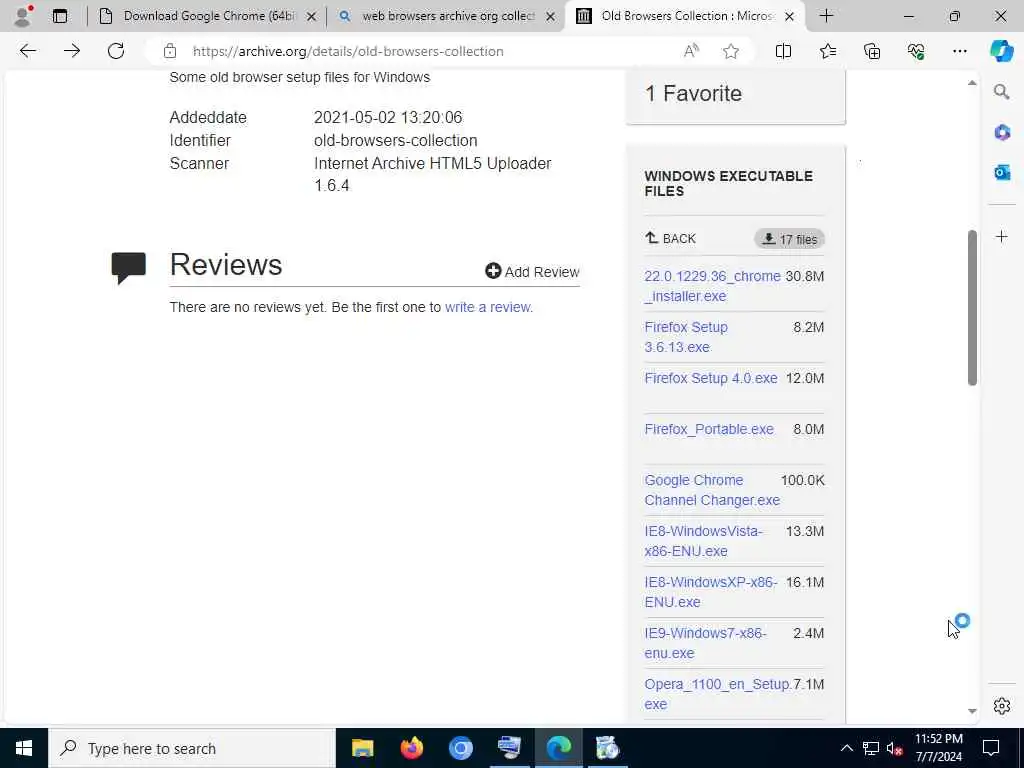Download Google Chrome Channel Changer.exe
Viewport: 1024px width, 768px height.
coord(712,490)
